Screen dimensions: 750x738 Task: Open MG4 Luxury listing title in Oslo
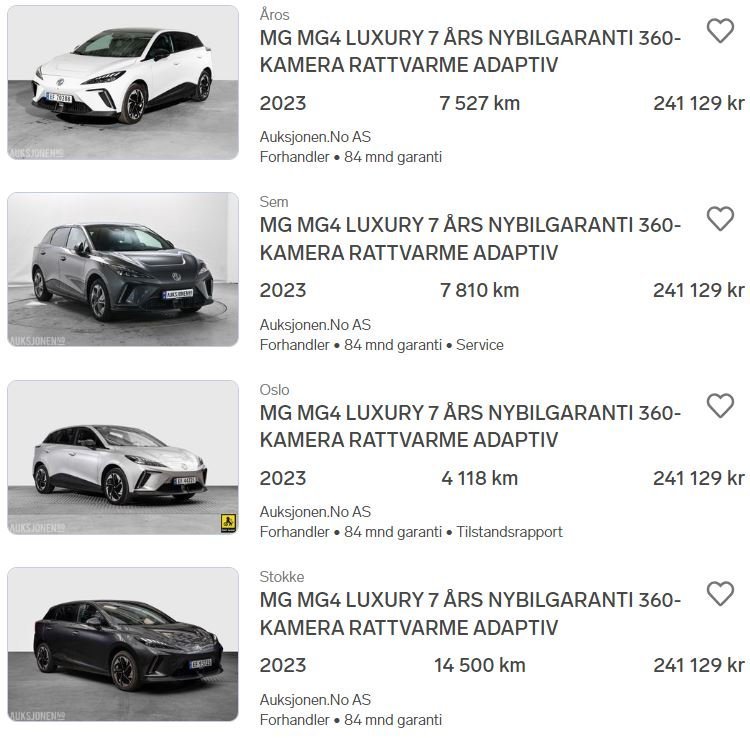(470, 426)
